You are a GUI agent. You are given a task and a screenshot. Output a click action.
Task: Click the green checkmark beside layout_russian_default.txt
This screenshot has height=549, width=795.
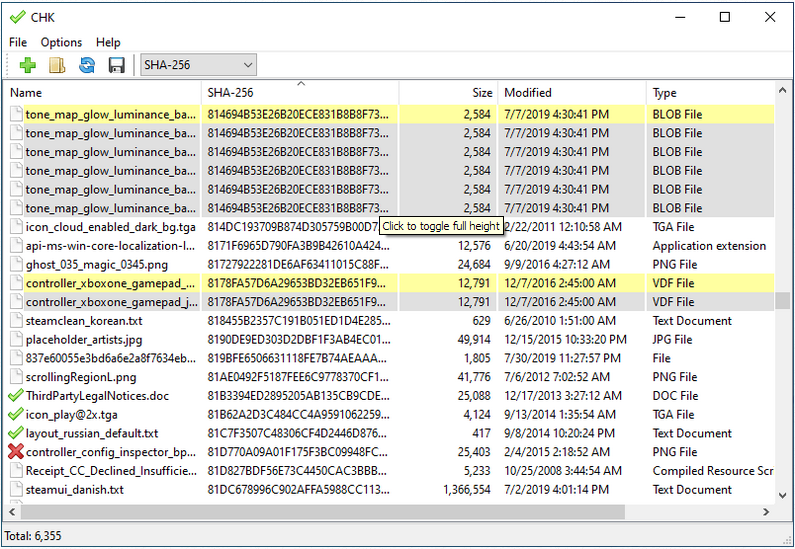click(x=16, y=433)
